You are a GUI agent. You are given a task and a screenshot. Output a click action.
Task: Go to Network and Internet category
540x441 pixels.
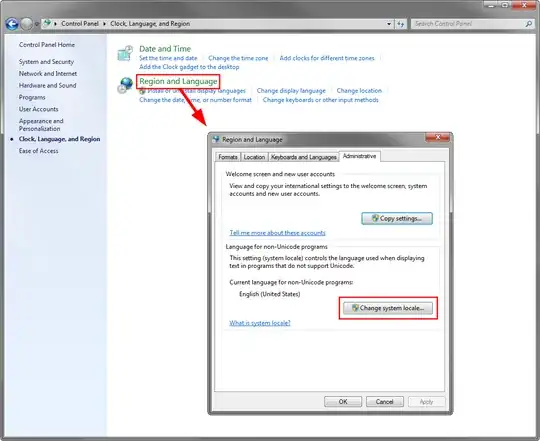pos(48,74)
